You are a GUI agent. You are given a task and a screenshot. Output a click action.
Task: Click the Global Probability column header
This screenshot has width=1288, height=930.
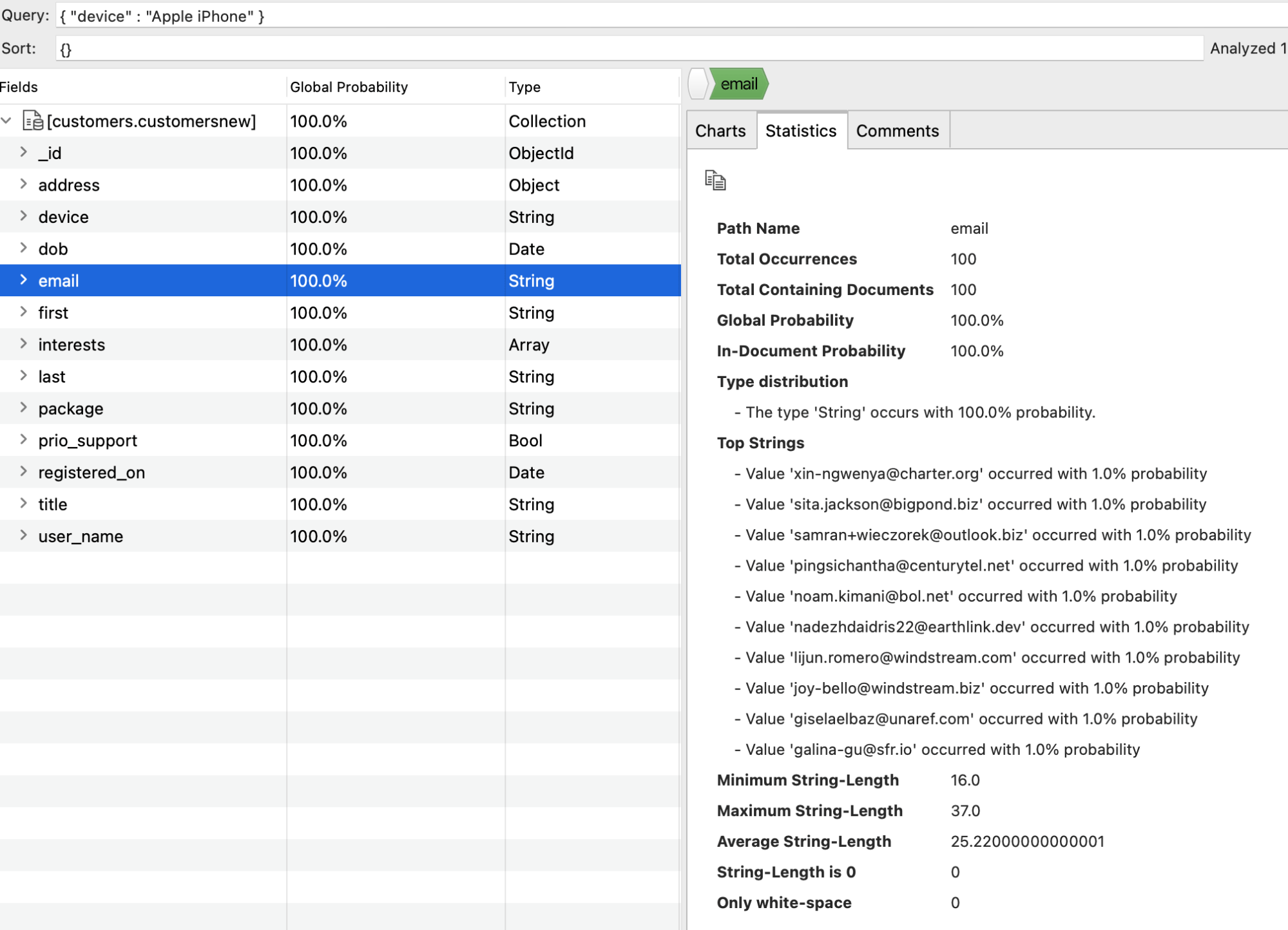coord(396,87)
